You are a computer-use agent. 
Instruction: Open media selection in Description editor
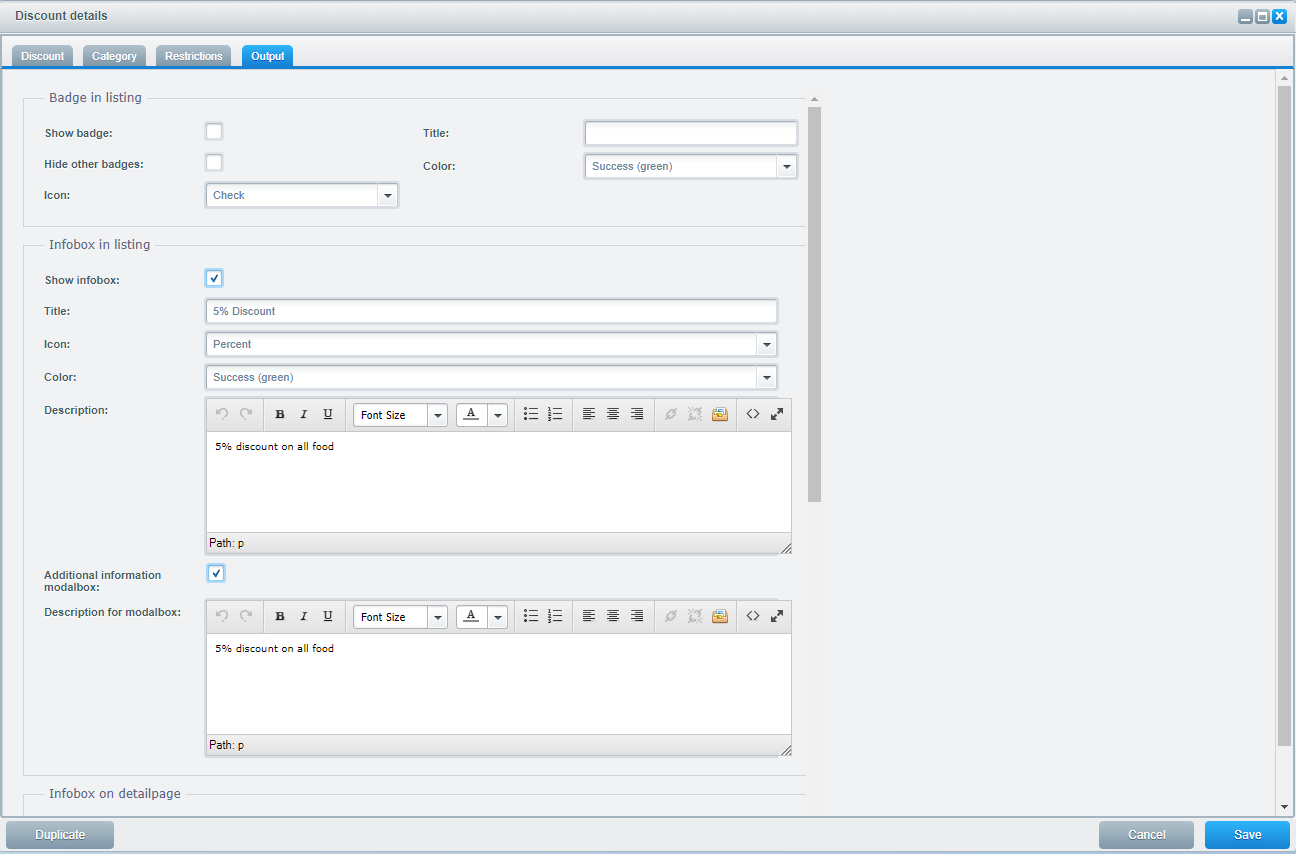tap(719, 415)
